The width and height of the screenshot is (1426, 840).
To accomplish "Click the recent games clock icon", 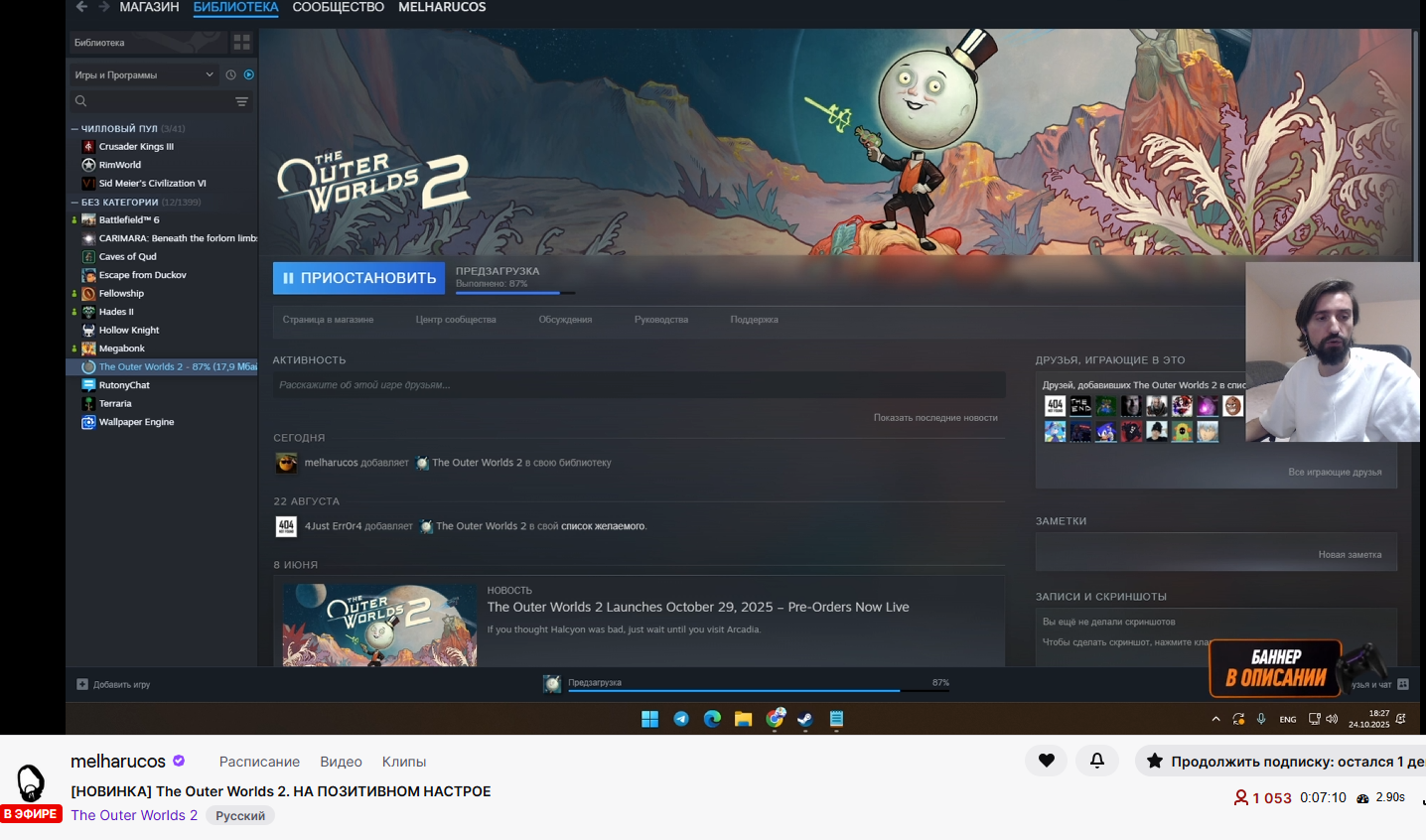I will coord(230,74).
